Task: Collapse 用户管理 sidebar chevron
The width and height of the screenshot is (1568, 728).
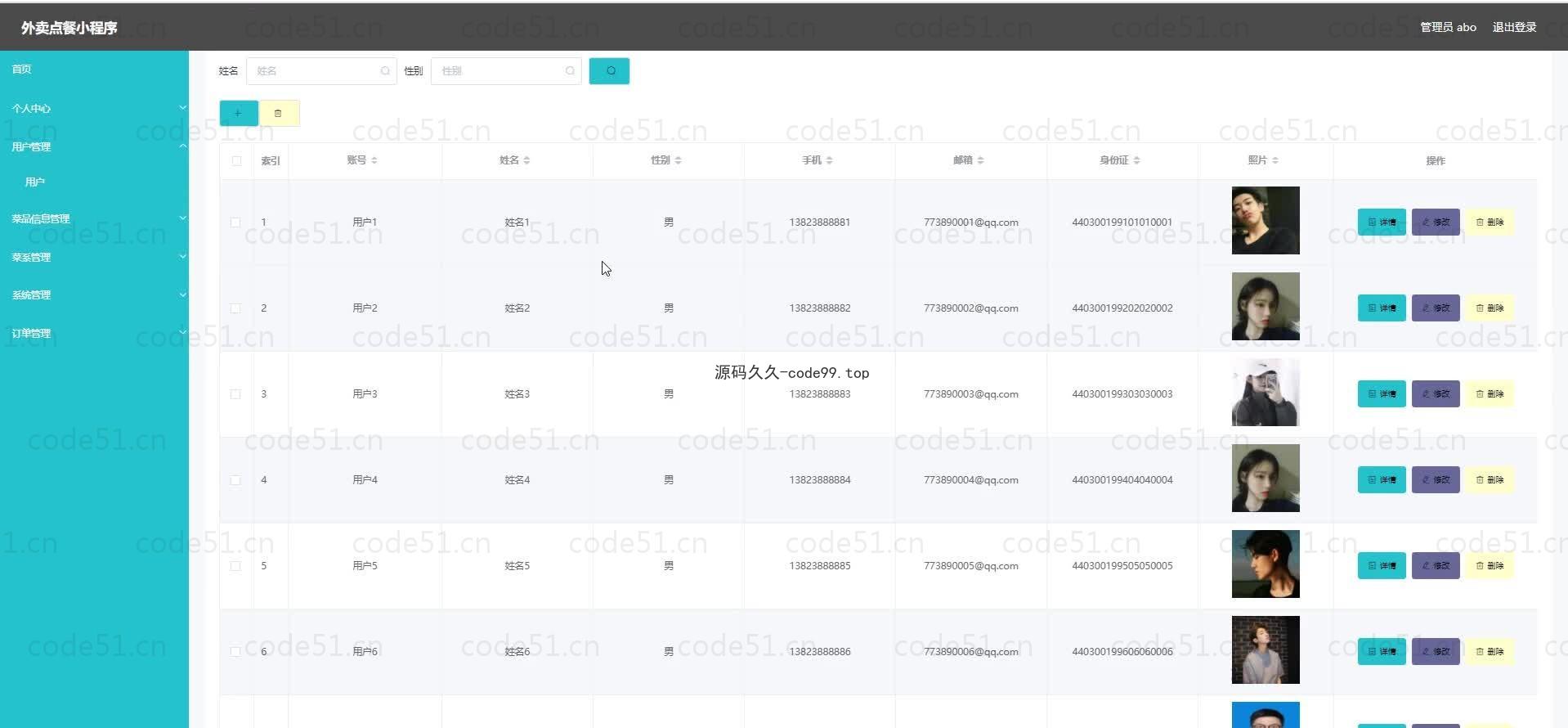Action: (182, 146)
